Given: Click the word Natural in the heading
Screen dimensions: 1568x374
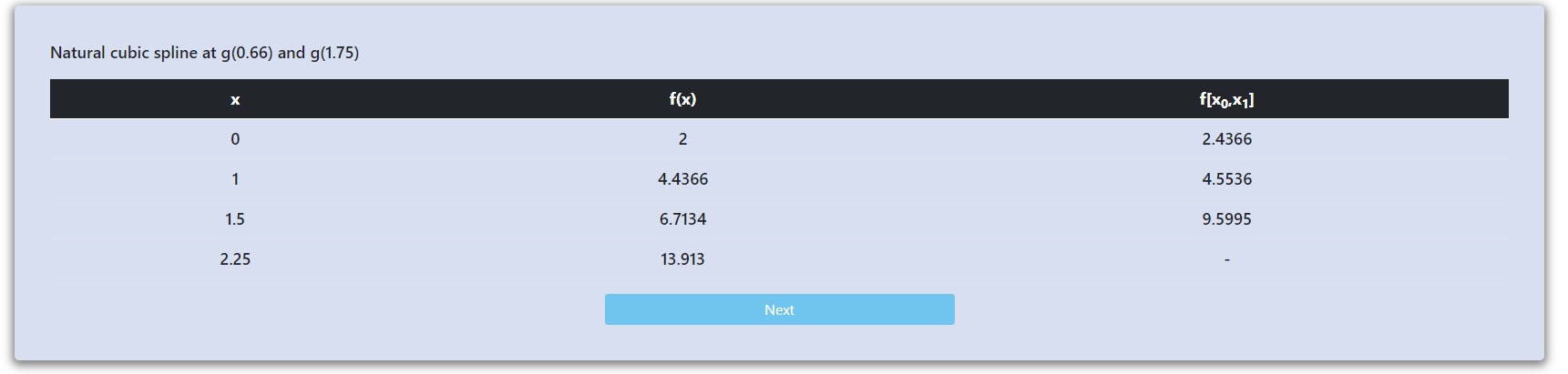Looking at the screenshot, I should point(77,53).
